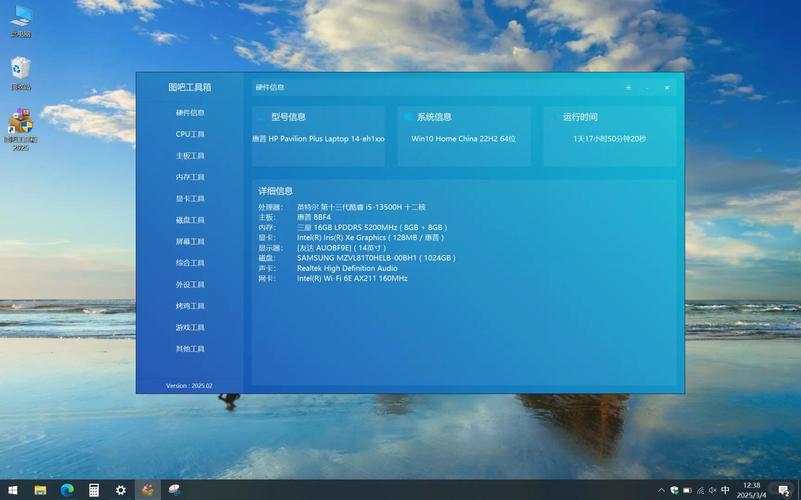Open the taskbar clock 12:38 date
Screen dimensions: 801x500
tap(752, 490)
